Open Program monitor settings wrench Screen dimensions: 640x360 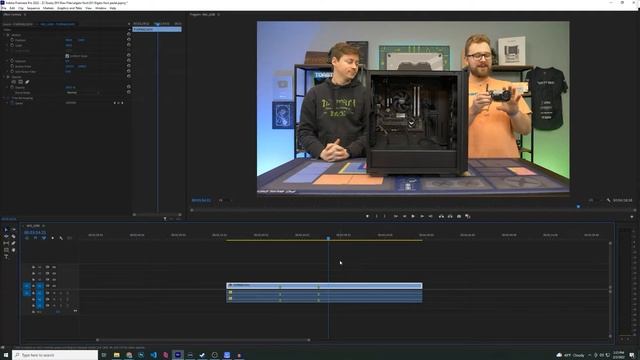(x=608, y=200)
